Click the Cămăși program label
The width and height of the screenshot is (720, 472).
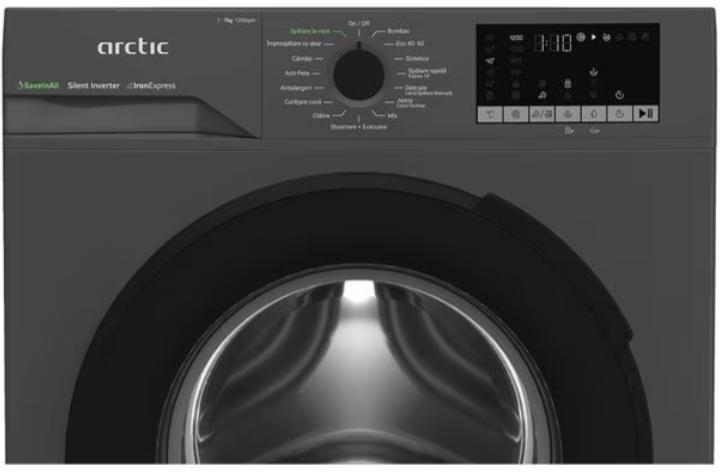click(302, 59)
